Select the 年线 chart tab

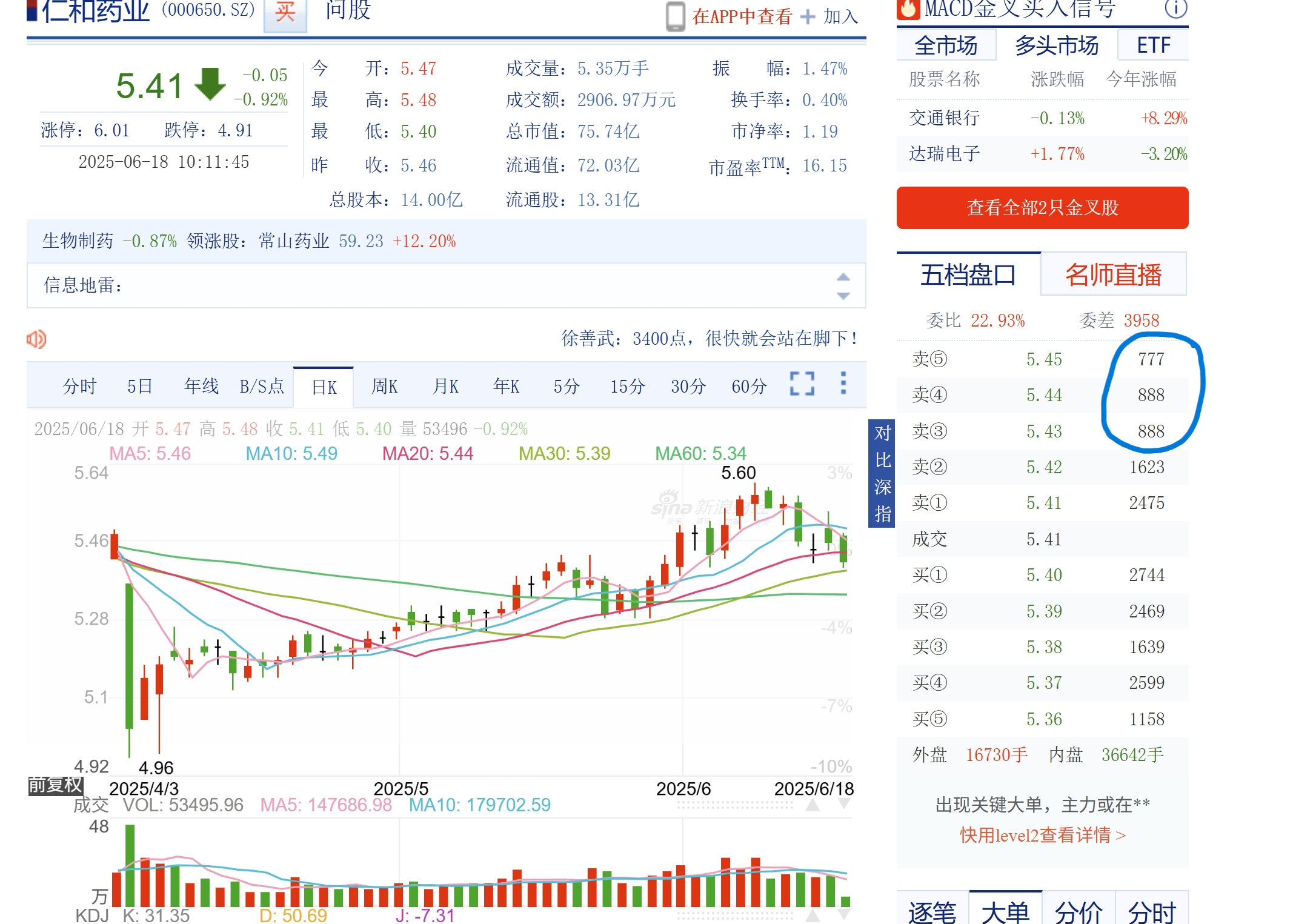201,386
